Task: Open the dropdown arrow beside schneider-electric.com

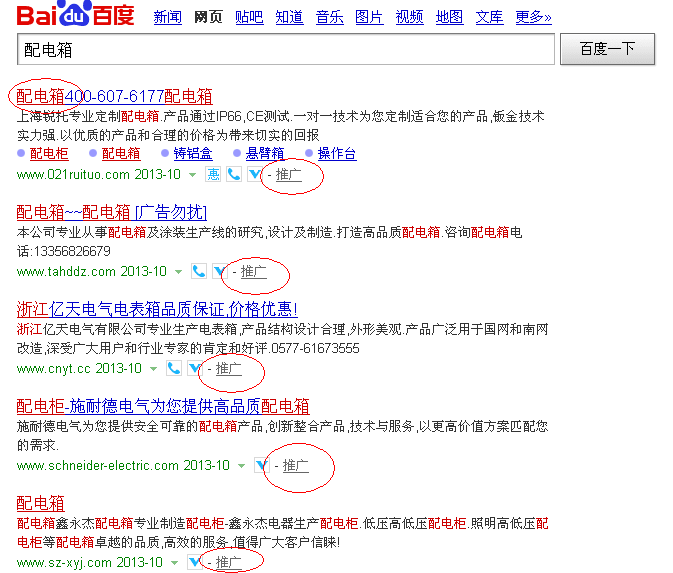Action: point(241,466)
